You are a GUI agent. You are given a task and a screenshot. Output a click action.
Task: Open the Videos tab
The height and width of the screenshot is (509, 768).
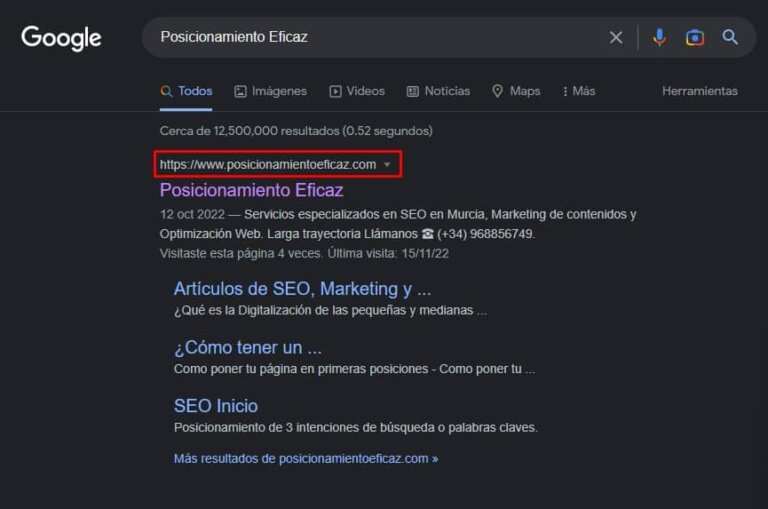click(x=357, y=91)
